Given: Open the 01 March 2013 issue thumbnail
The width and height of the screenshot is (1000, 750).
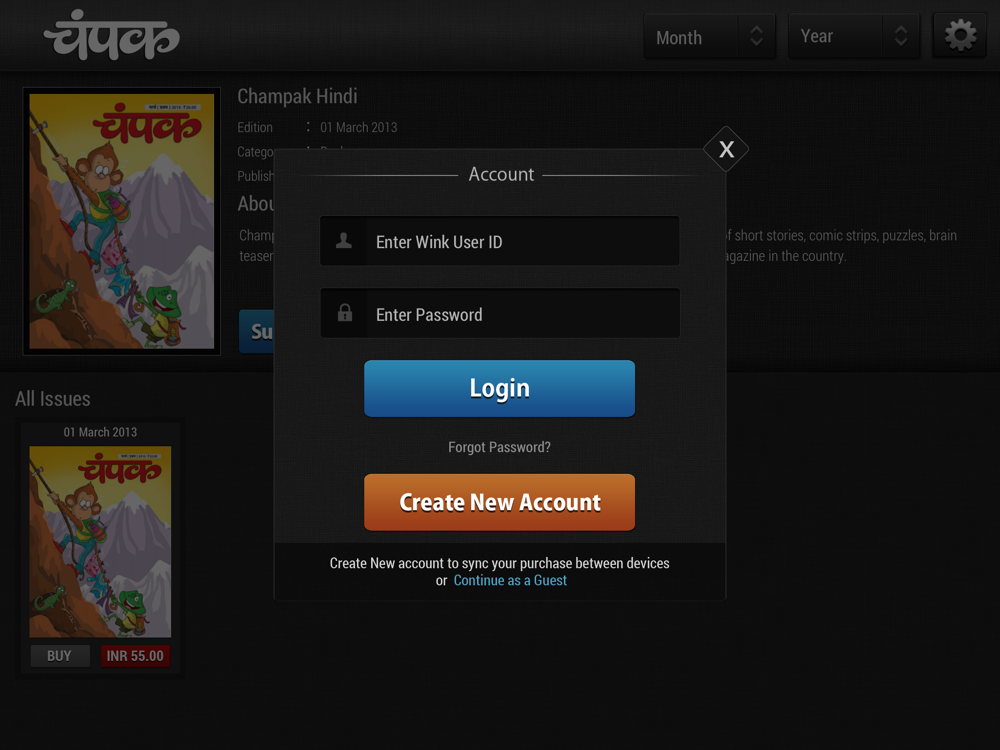Looking at the screenshot, I should point(100,541).
